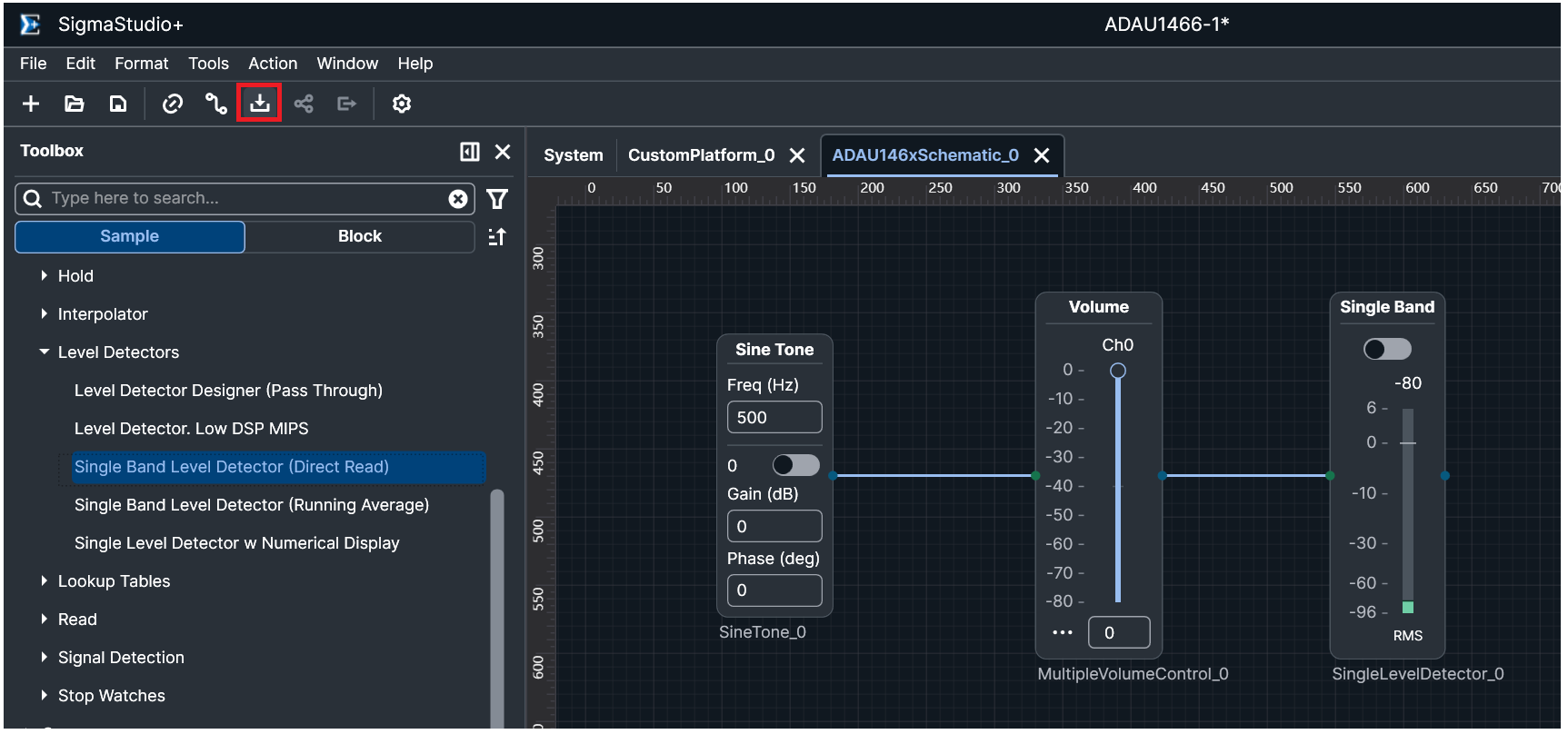Select the Volume block title
Viewport: 1568px width, 734px height.
pos(1099,307)
